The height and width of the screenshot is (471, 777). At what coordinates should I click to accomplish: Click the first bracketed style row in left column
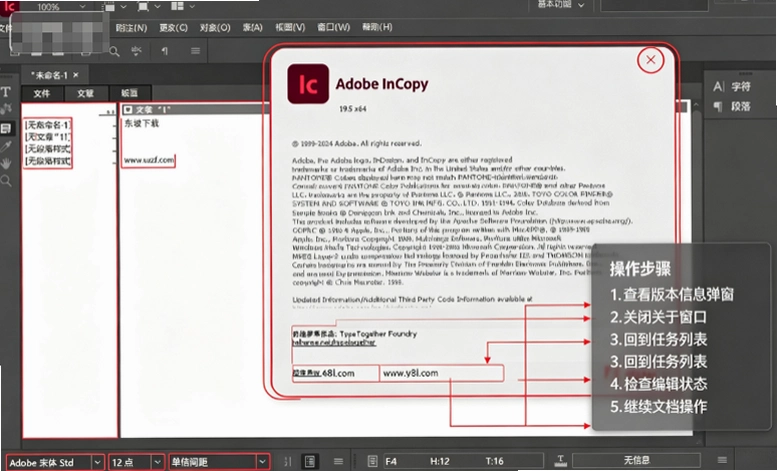pos(48,124)
